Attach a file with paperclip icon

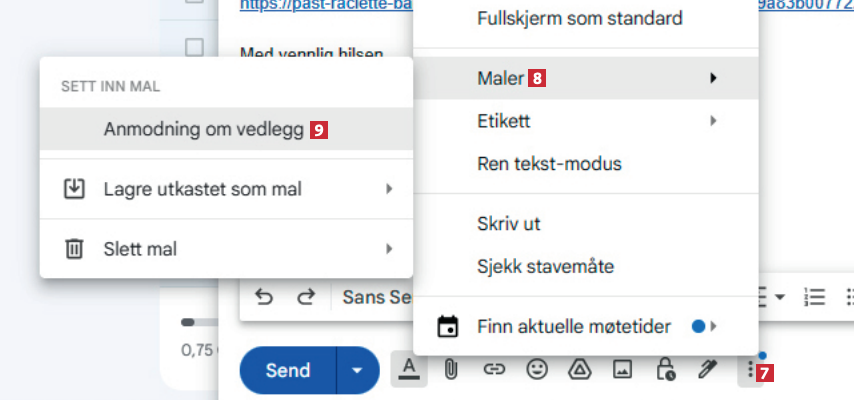(x=451, y=370)
